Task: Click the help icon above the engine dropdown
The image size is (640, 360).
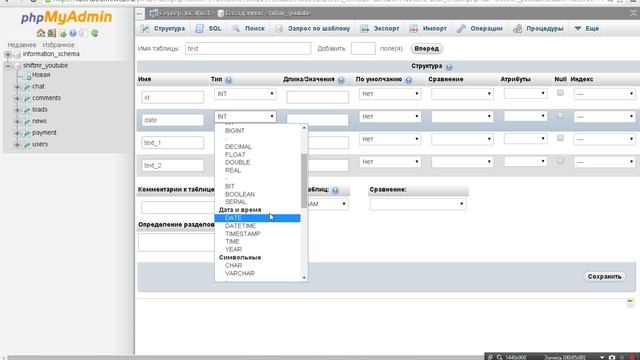Action: pos(335,190)
